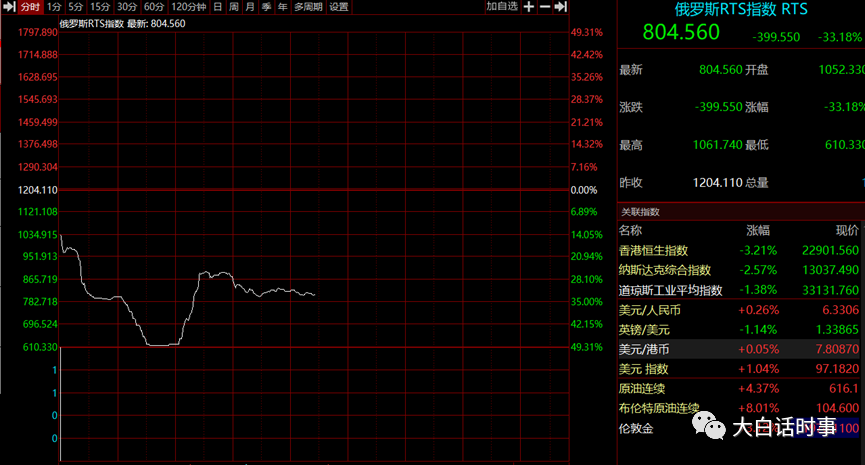The image size is (865, 465).
Task: Click the 33131.760 Dow Jones price
Action: 830,290
